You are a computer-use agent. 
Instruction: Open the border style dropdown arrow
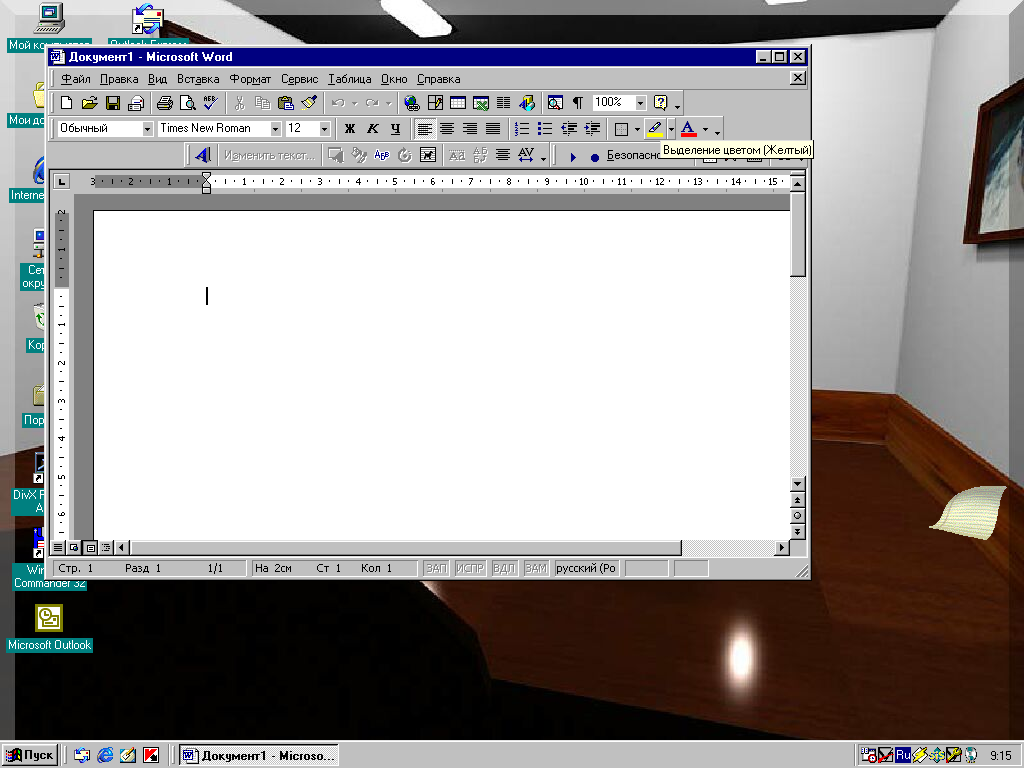point(637,129)
